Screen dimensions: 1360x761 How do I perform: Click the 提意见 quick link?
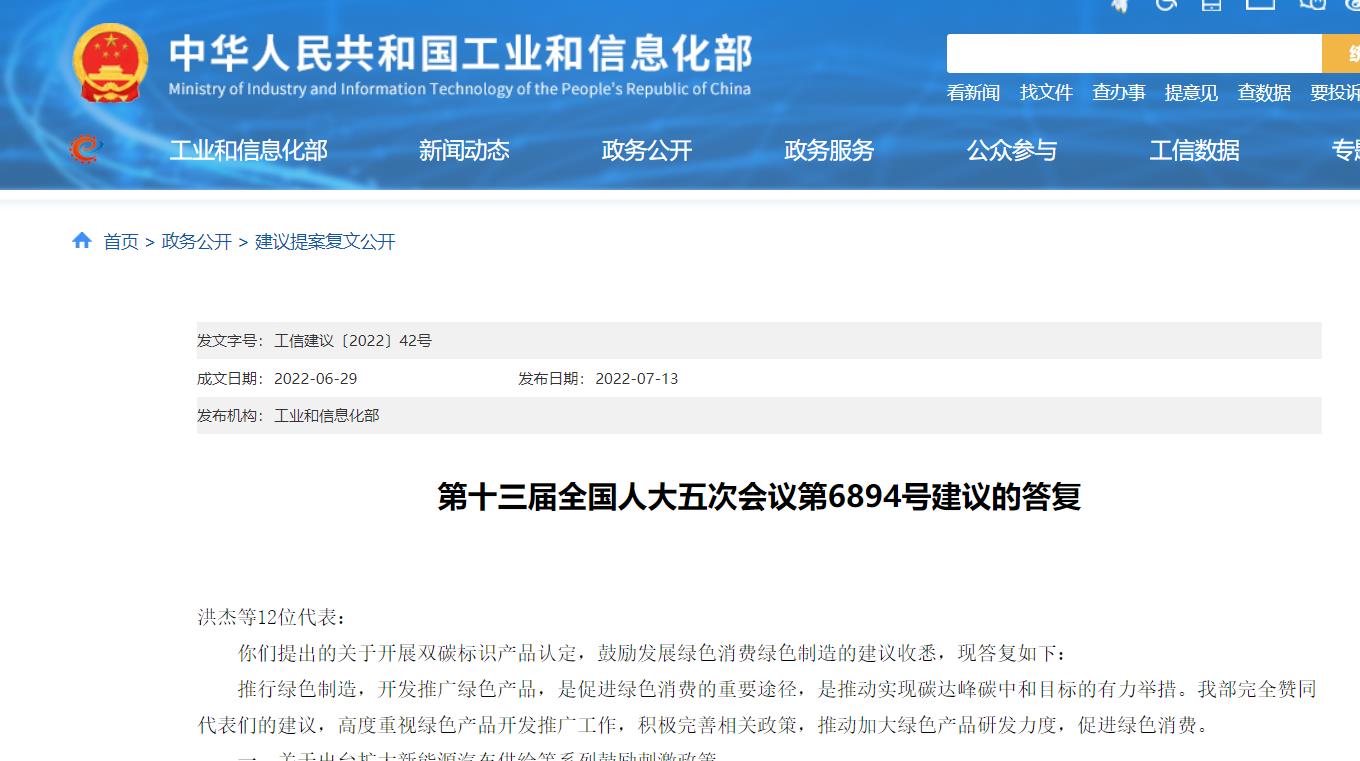[x=1191, y=93]
